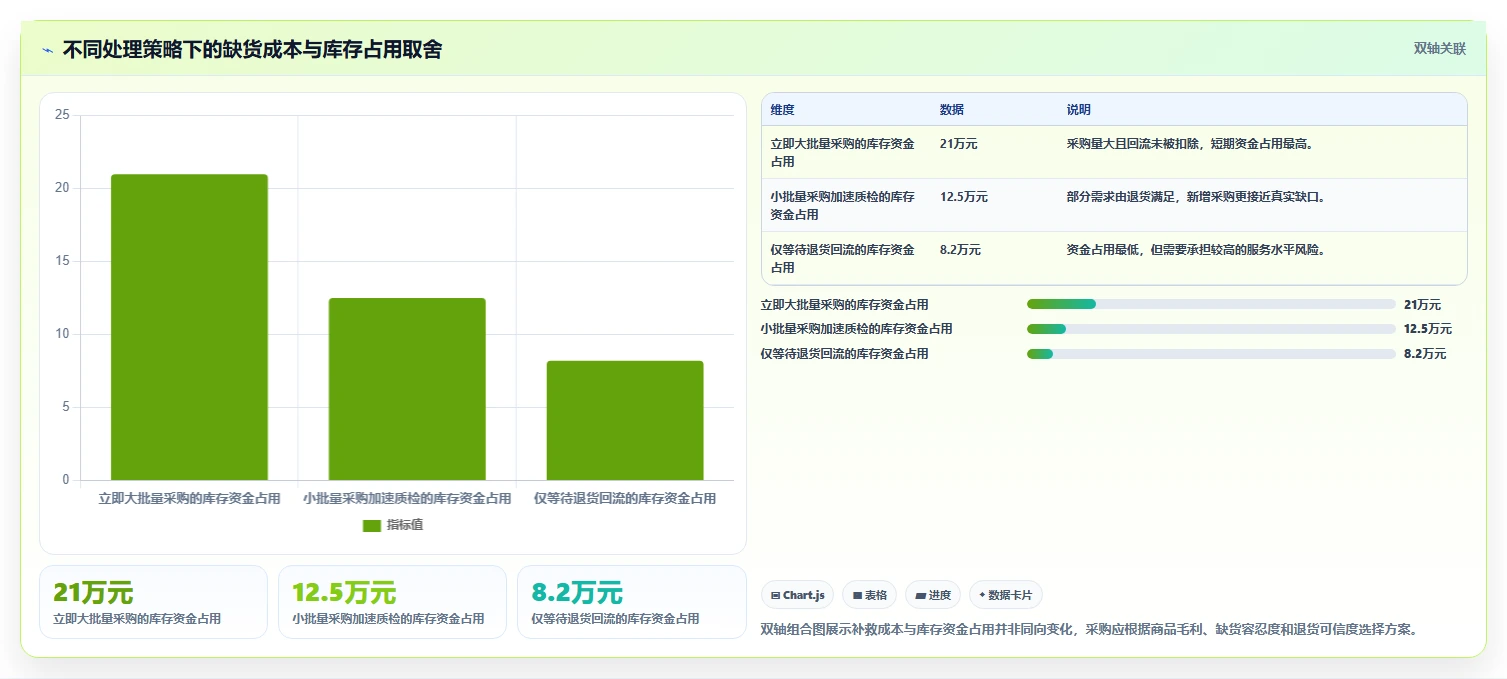Click the 21万元 value beside the progress bar

tap(1422, 305)
